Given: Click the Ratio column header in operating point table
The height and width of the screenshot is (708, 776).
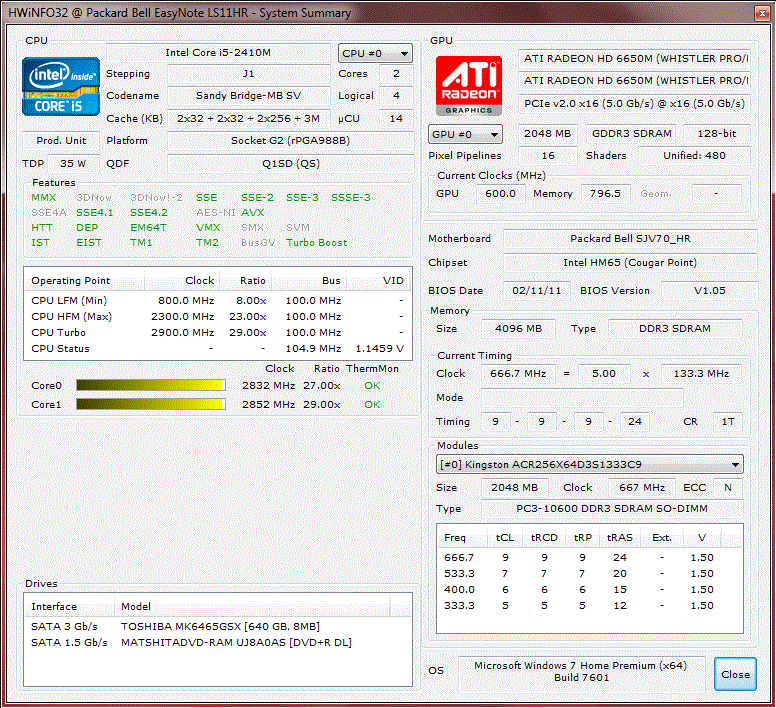Looking at the screenshot, I should click(x=245, y=281).
